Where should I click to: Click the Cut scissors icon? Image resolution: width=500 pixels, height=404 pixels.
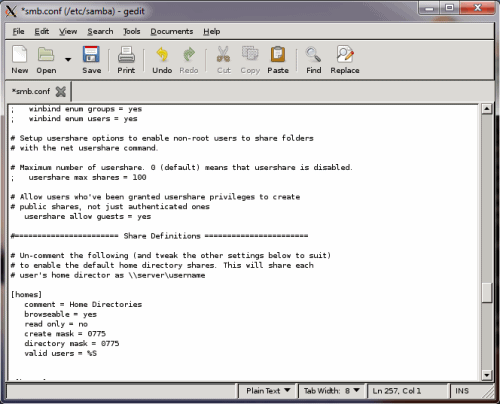223,54
